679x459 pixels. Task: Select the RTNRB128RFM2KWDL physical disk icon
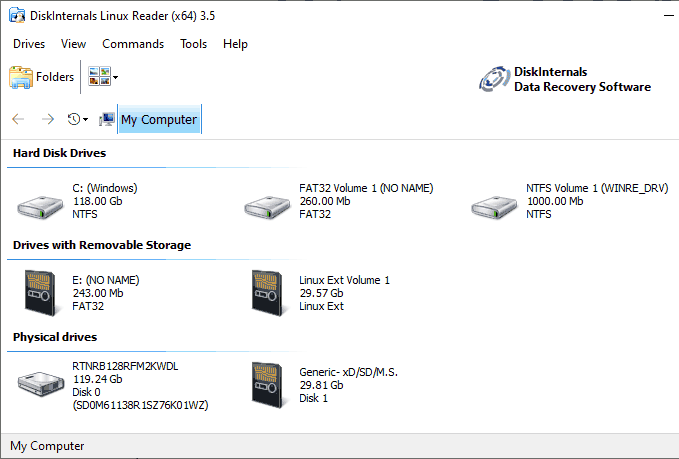(x=40, y=384)
